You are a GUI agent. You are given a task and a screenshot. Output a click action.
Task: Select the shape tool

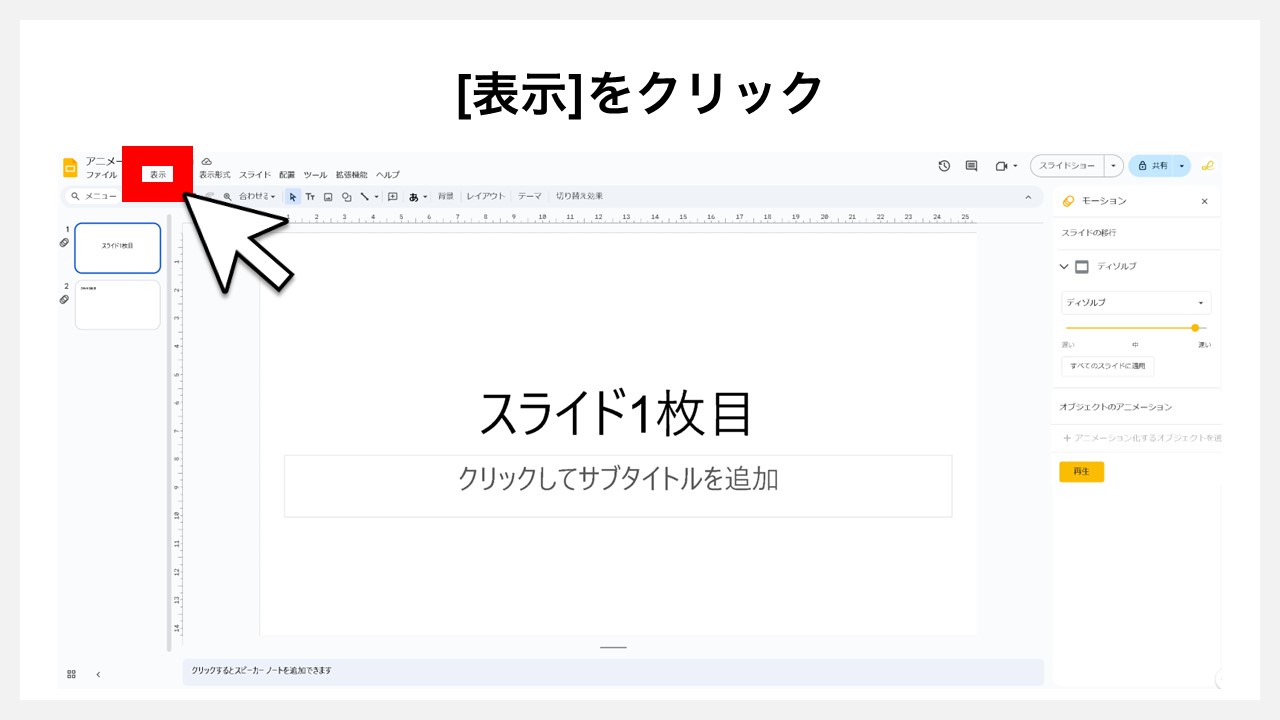pyautogui.click(x=345, y=196)
